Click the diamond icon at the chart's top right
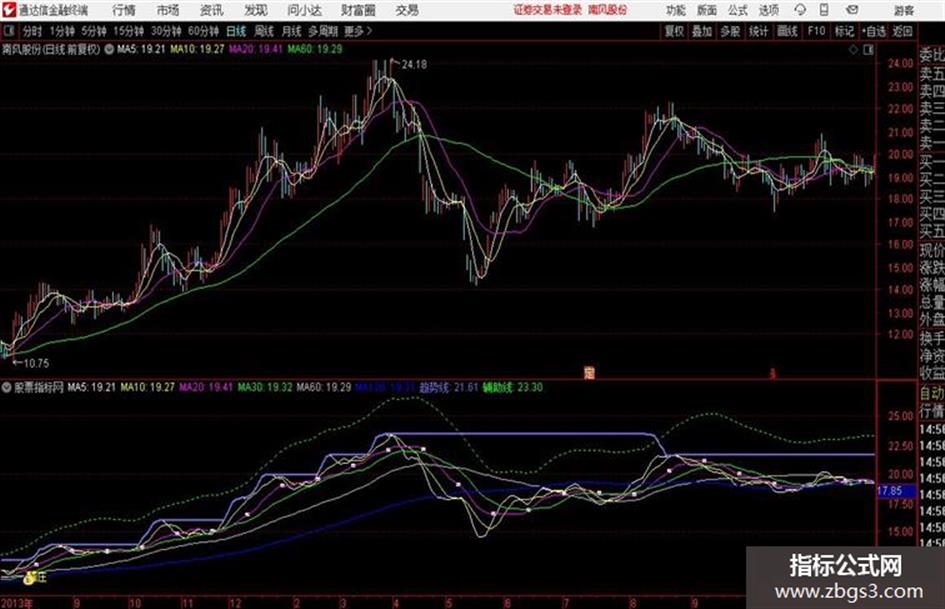 tap(853, 50)
